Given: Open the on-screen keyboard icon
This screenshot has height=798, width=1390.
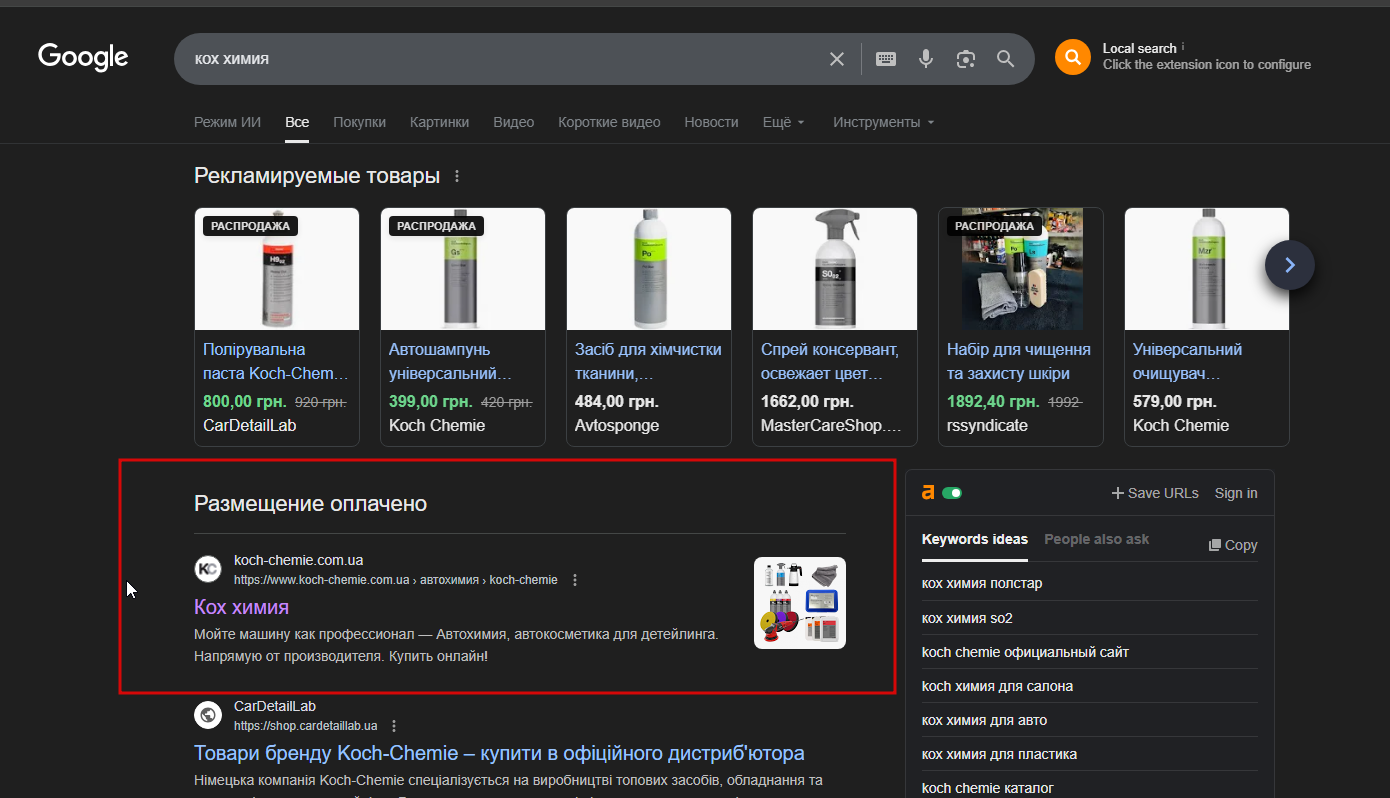Looking at the screenshot, I should [886, 59].
